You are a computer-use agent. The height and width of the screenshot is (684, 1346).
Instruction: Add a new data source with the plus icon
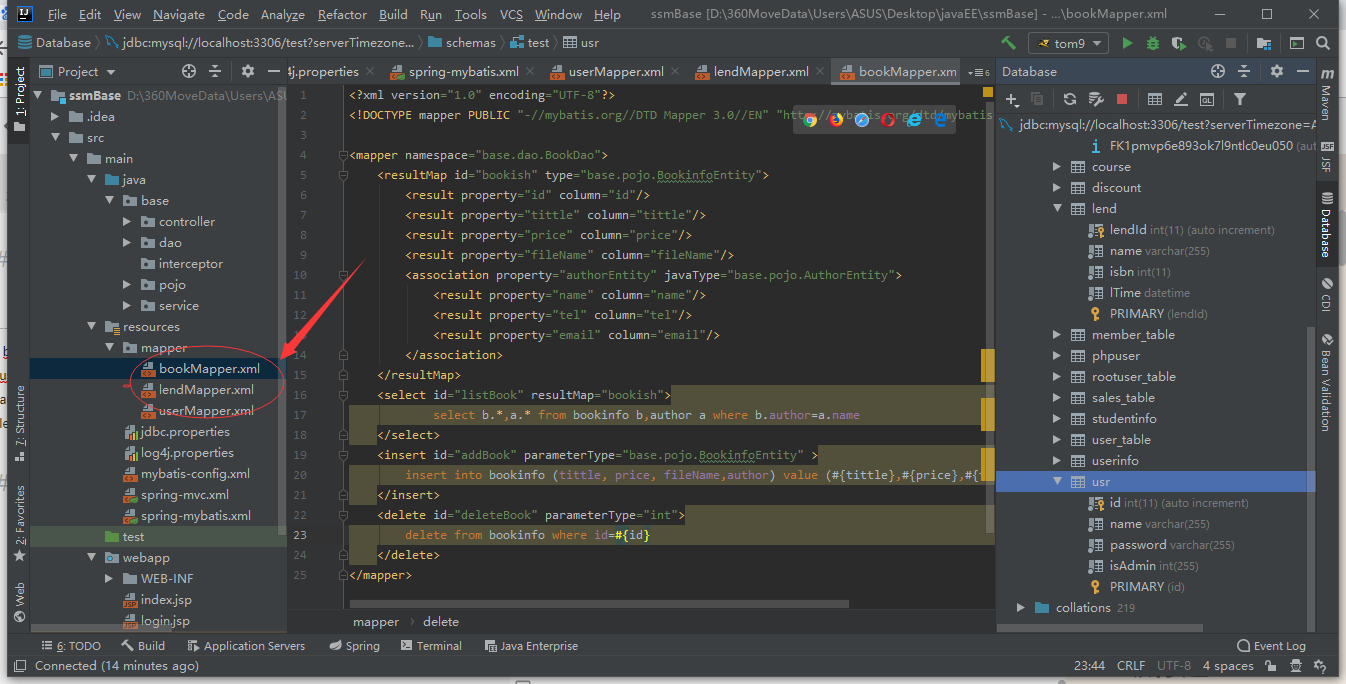[x=1011, y=99]
